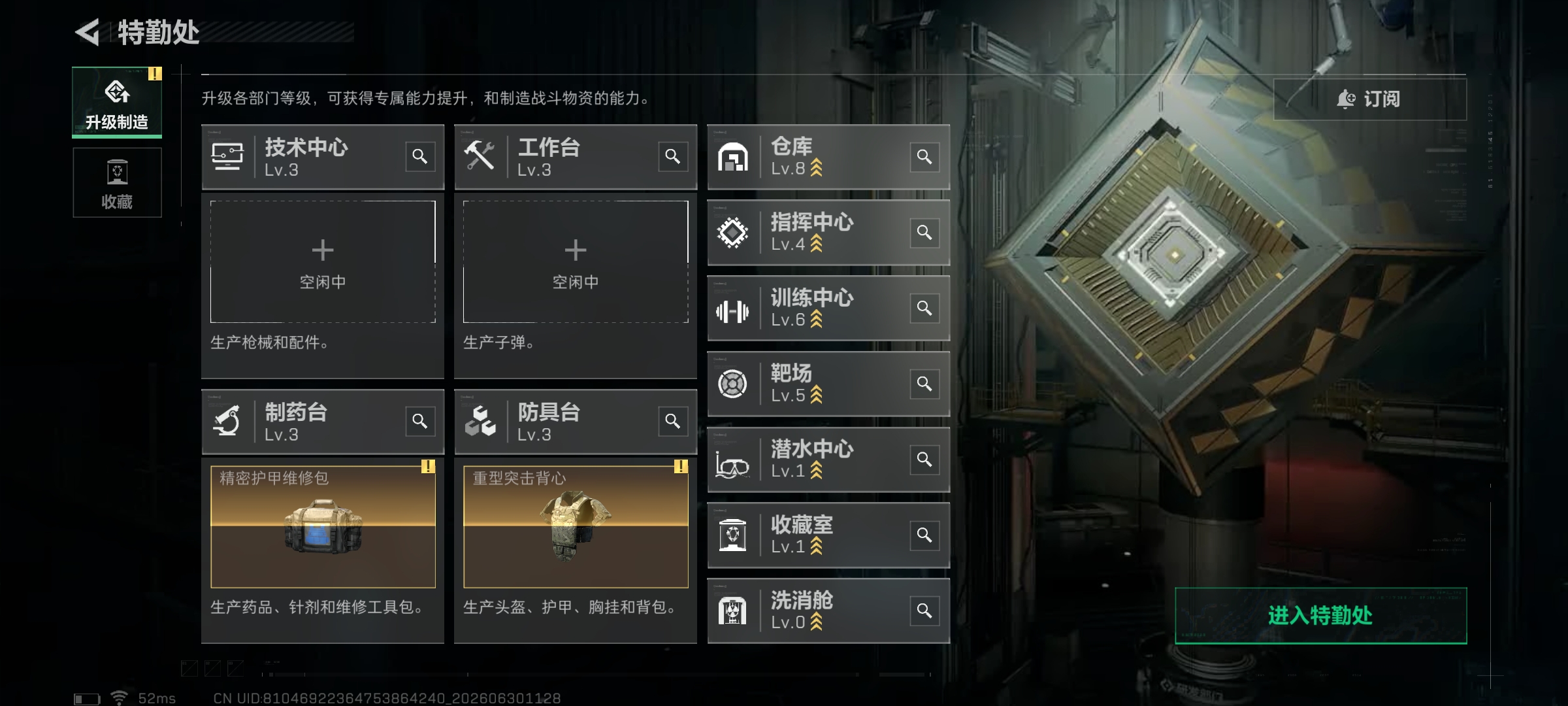Image resolution: width=1568 pixels, height=706 pixels.
Task: Click the back arrow next to 特勤处
Action: click(88, 33)
